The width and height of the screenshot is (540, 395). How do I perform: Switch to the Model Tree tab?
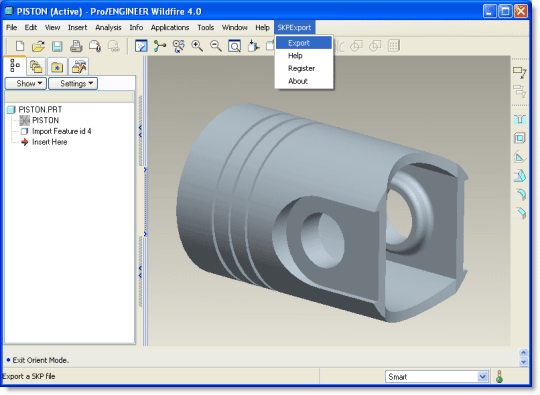tap(15, 65)
